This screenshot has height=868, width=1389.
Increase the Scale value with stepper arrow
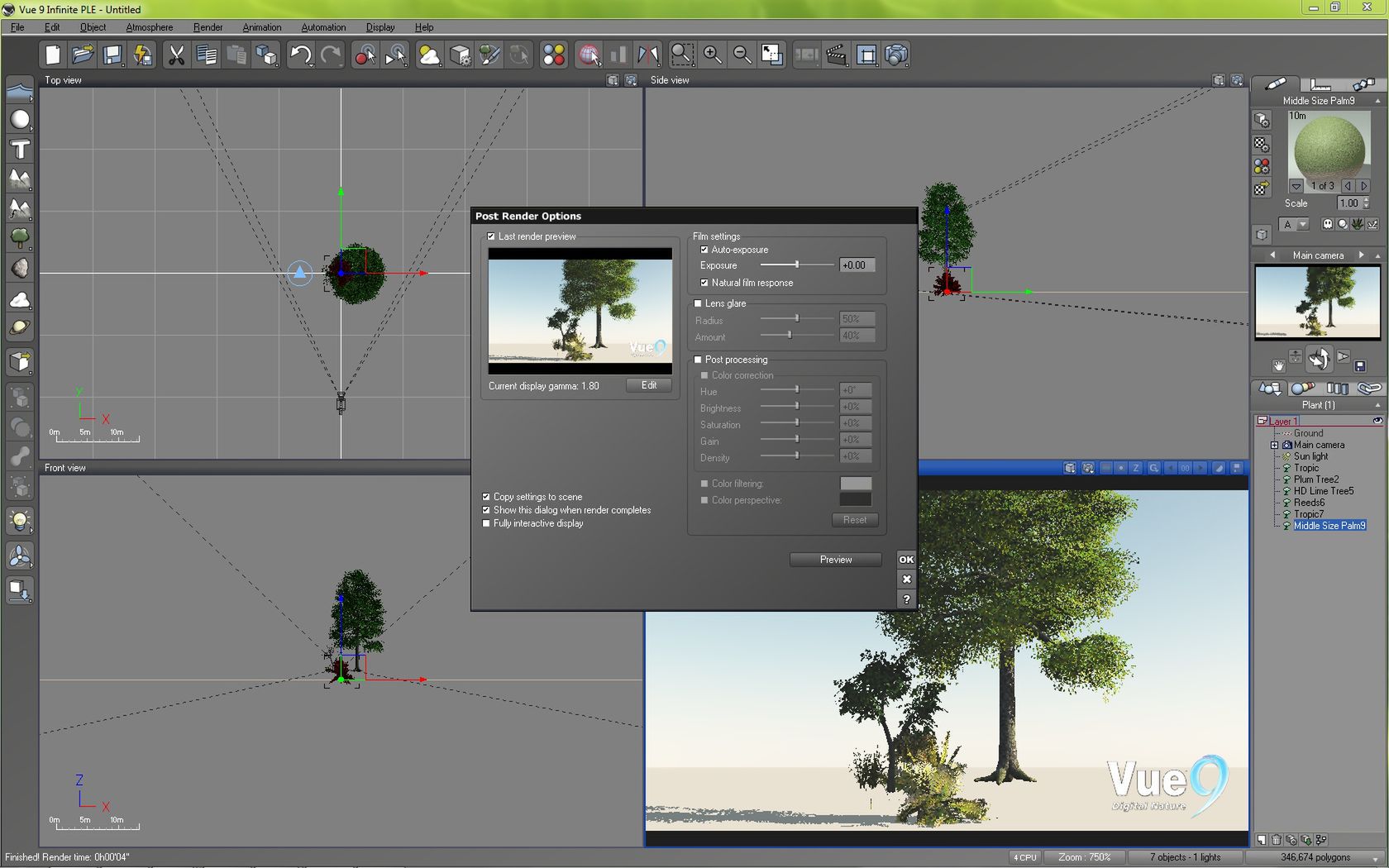pos(1366,199)
